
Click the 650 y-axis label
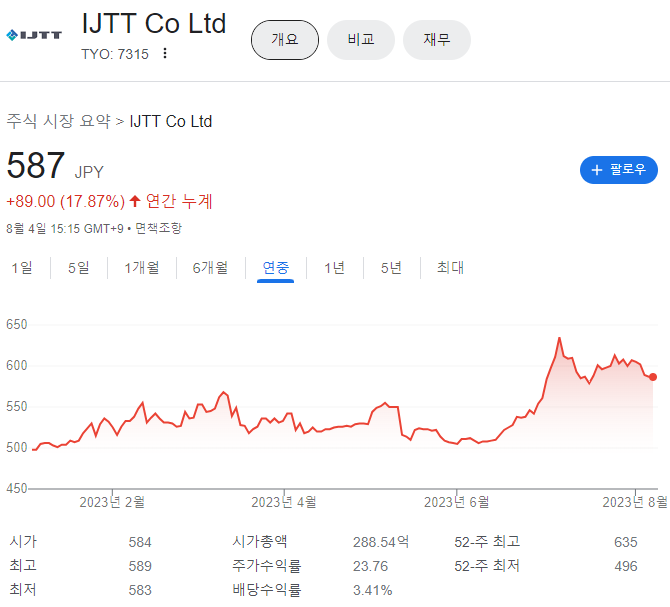tap(17, 325)
